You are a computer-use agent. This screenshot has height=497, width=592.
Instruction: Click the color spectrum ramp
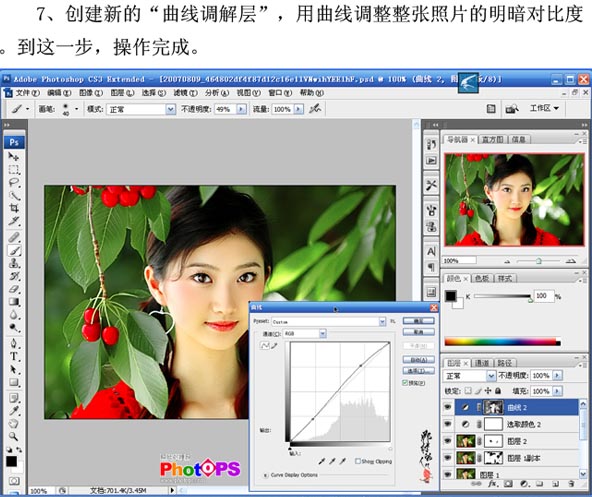click(503, 342)
